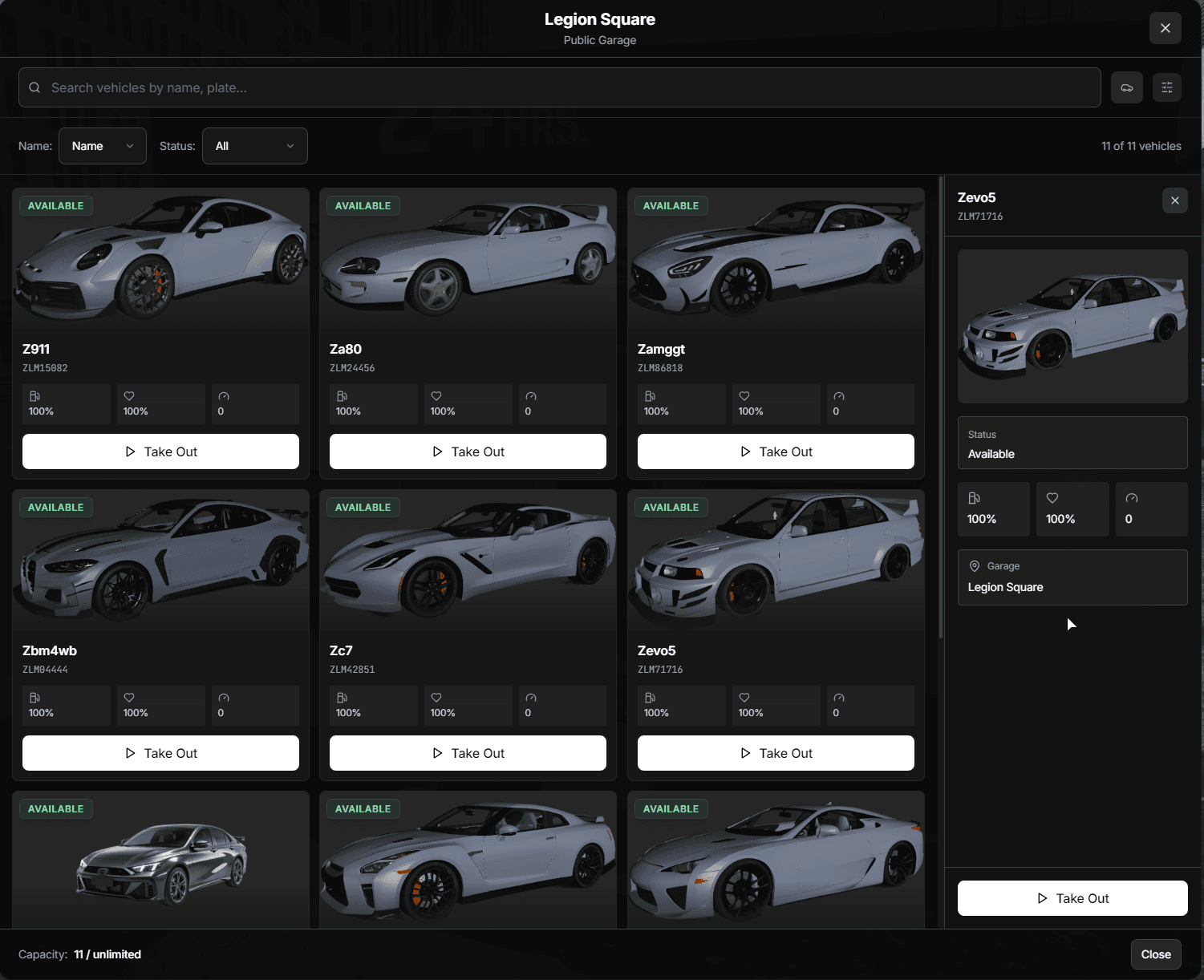Click the AVAILABLE badge on the Z911 card
Viewport: 1204px width, 980px height.
point(56,206)
